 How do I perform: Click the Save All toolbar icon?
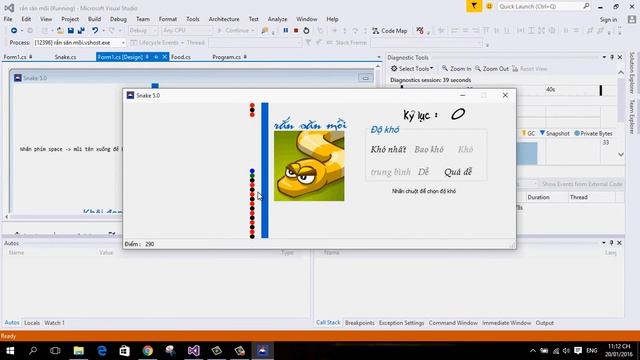pos(81,31)
